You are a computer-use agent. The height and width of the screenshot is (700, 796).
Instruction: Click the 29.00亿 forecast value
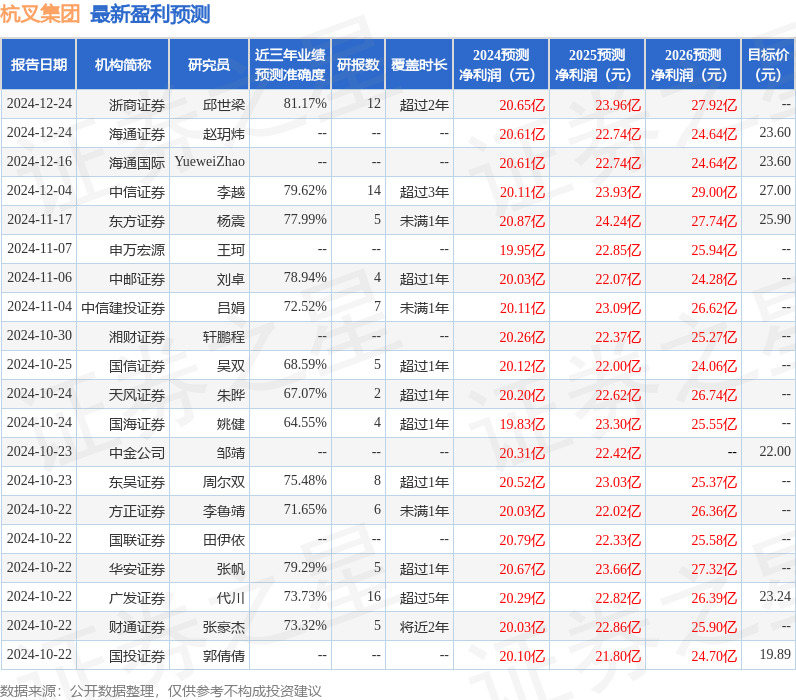pos(714,192)
